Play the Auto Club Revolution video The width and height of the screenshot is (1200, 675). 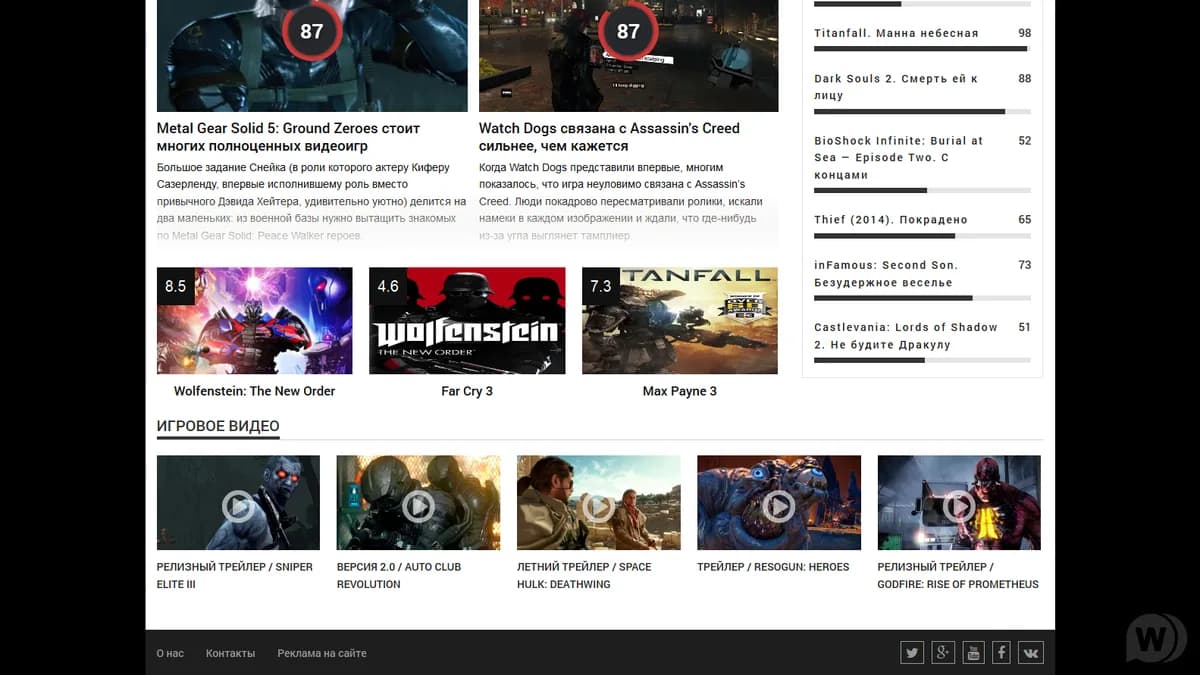[x=418, y=507]
